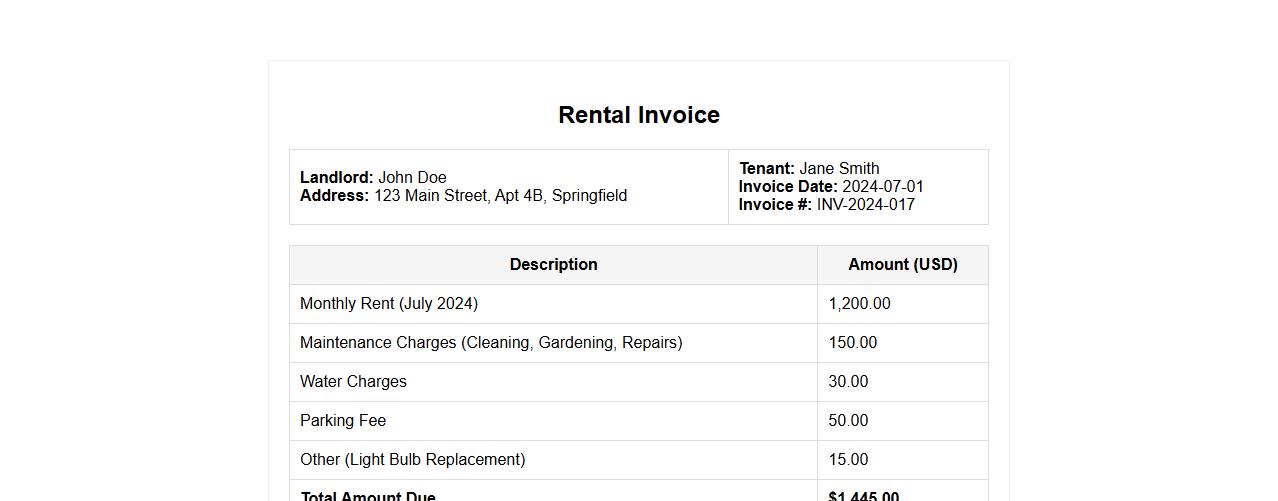Select the Tenant: Jane Smith line
This screenshot has height=501, width=1278.
click(809, 169)
